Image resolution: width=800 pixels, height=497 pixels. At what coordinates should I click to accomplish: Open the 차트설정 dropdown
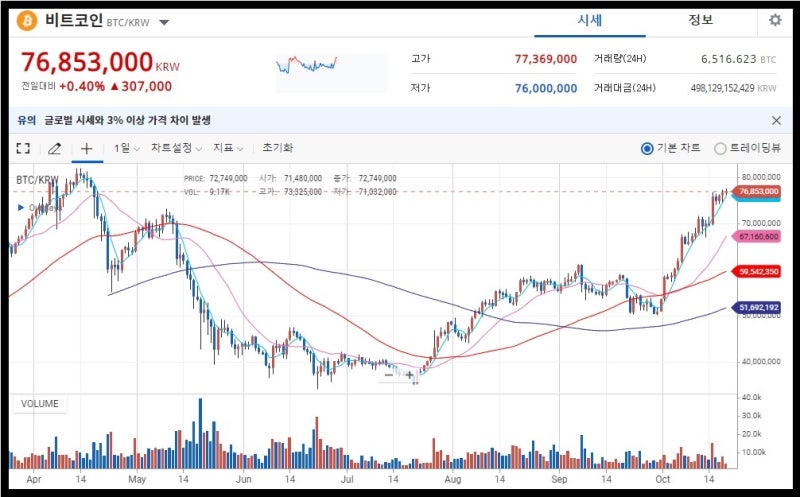point(176,148)
